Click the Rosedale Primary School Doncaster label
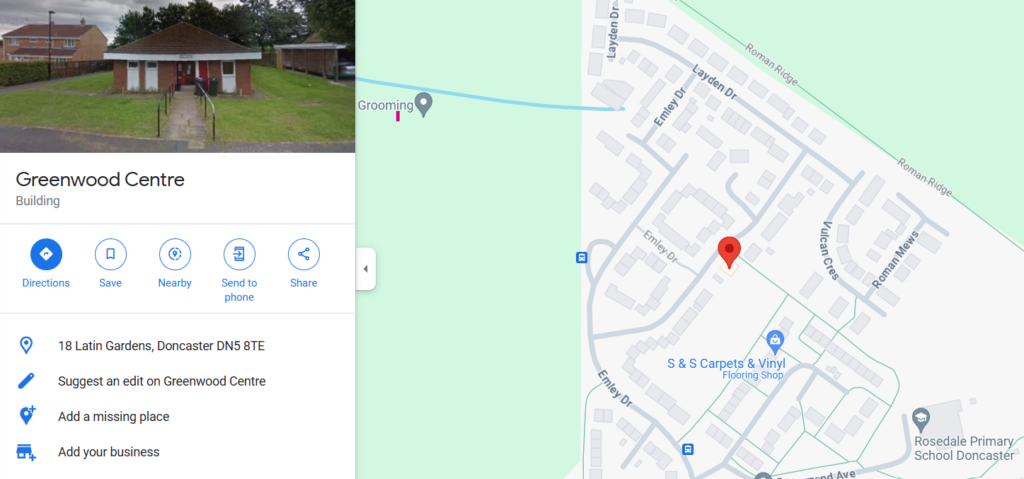This screenshot has height=479, width=1024. (x=964, y=448)
